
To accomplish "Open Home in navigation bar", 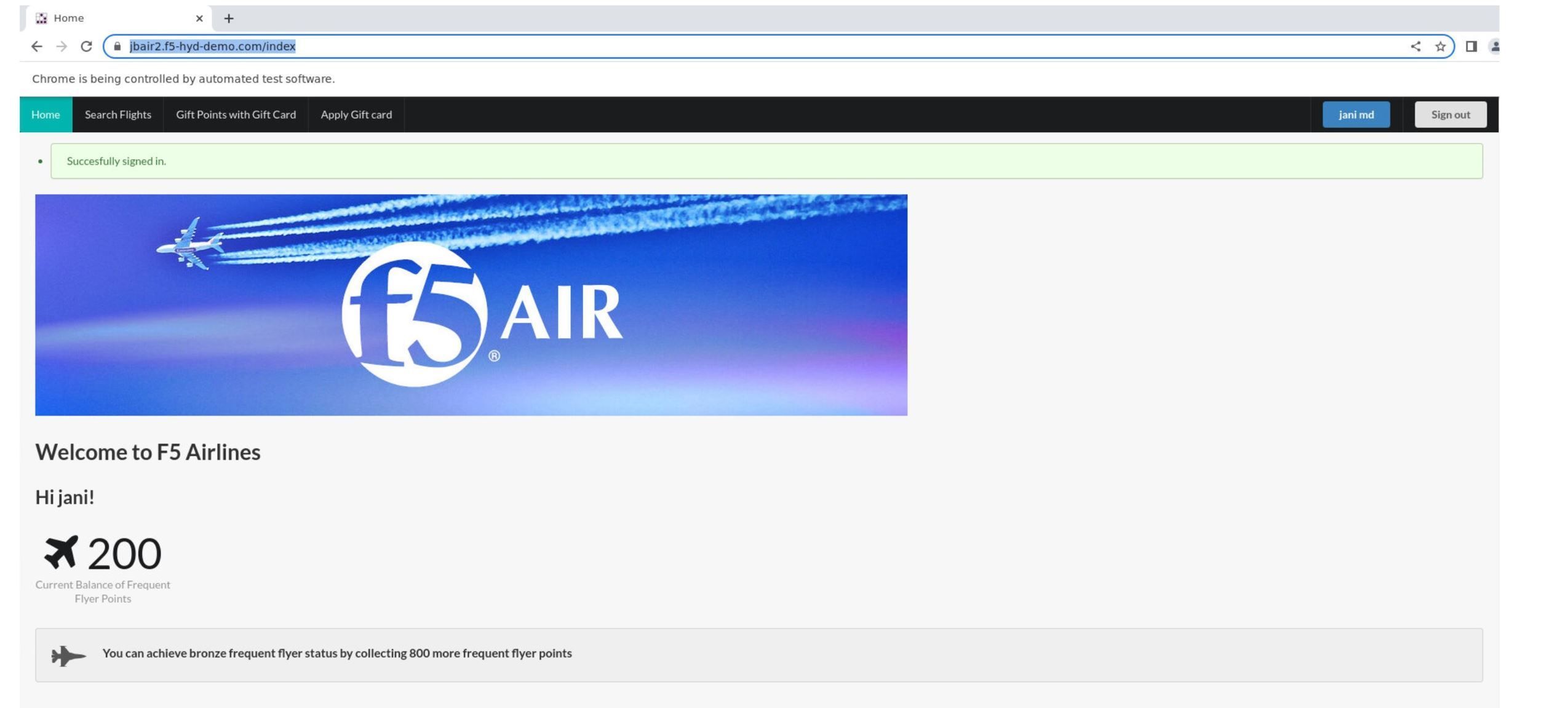I will click(x=46, y=114).
